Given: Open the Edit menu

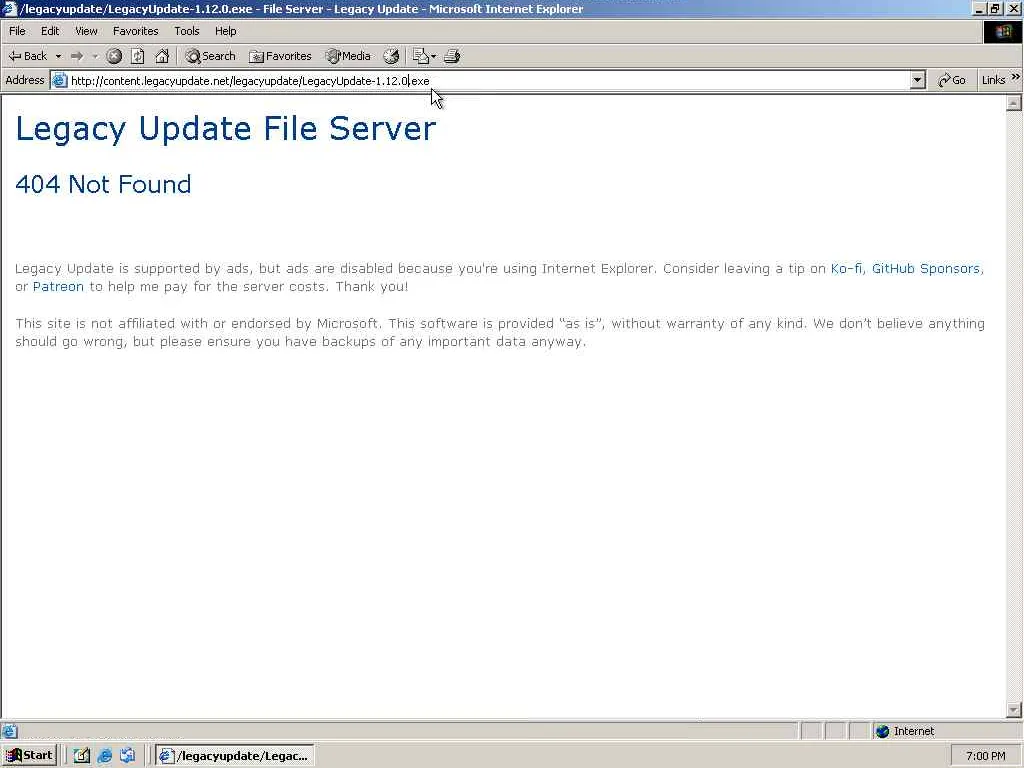Looking at the screenshot, I should (50, 31).
